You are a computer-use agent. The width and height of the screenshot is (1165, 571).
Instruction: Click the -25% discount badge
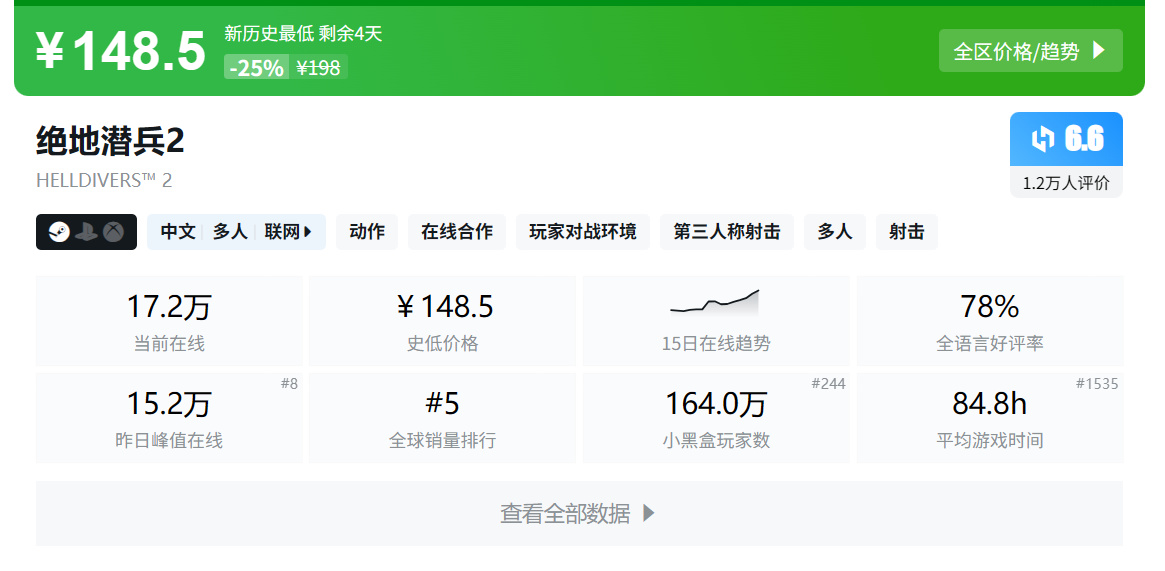point(256,68)
